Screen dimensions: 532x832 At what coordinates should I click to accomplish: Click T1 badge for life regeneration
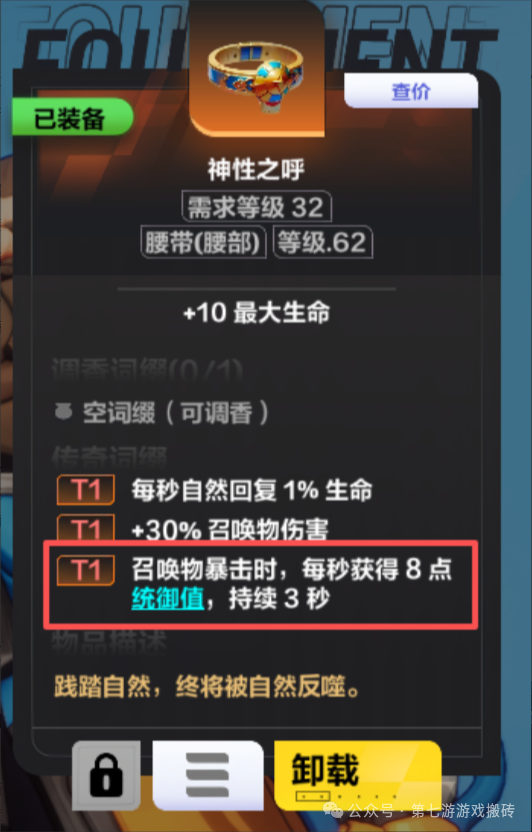(86, 490)
